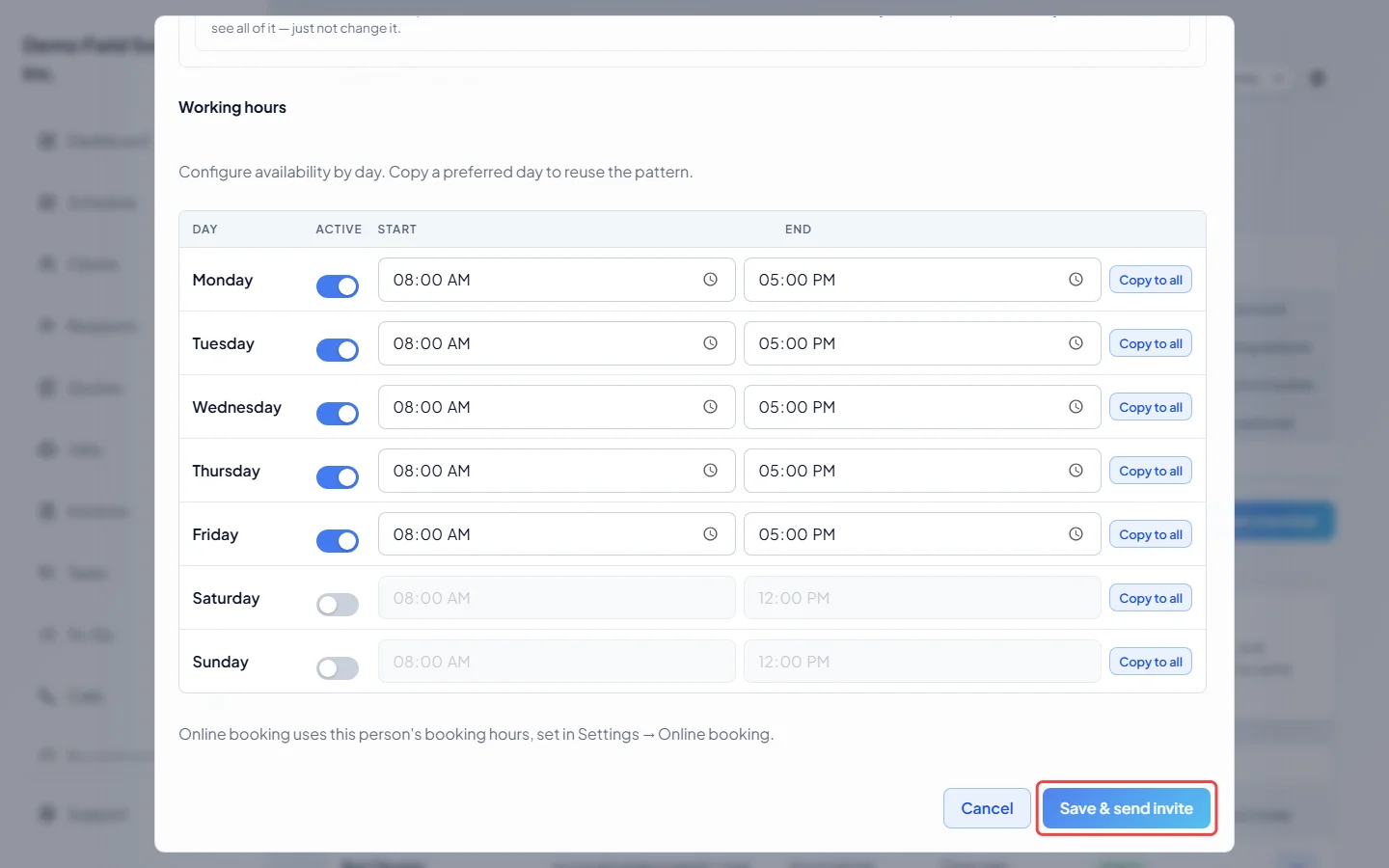Edit Tuesday end time input
The height and width of the screenshot is (868, 1389).
(x=922, y=343)
